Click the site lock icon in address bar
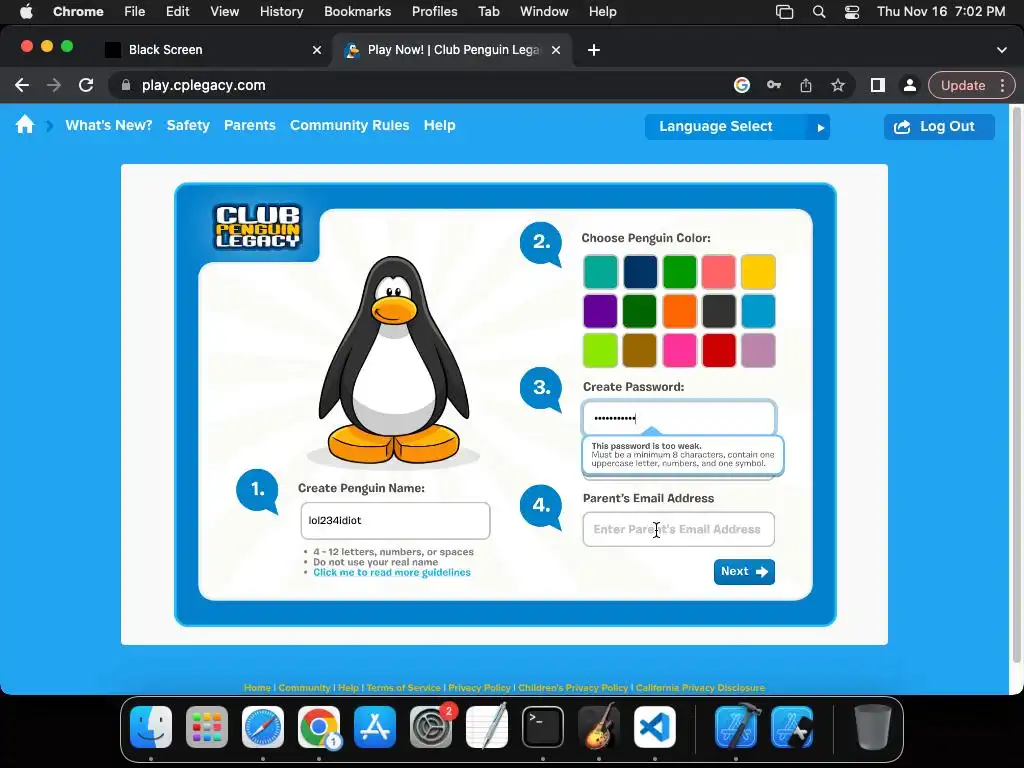Image resolution: width=1024 pixels, height=768 pixels. tap(126, 85)
